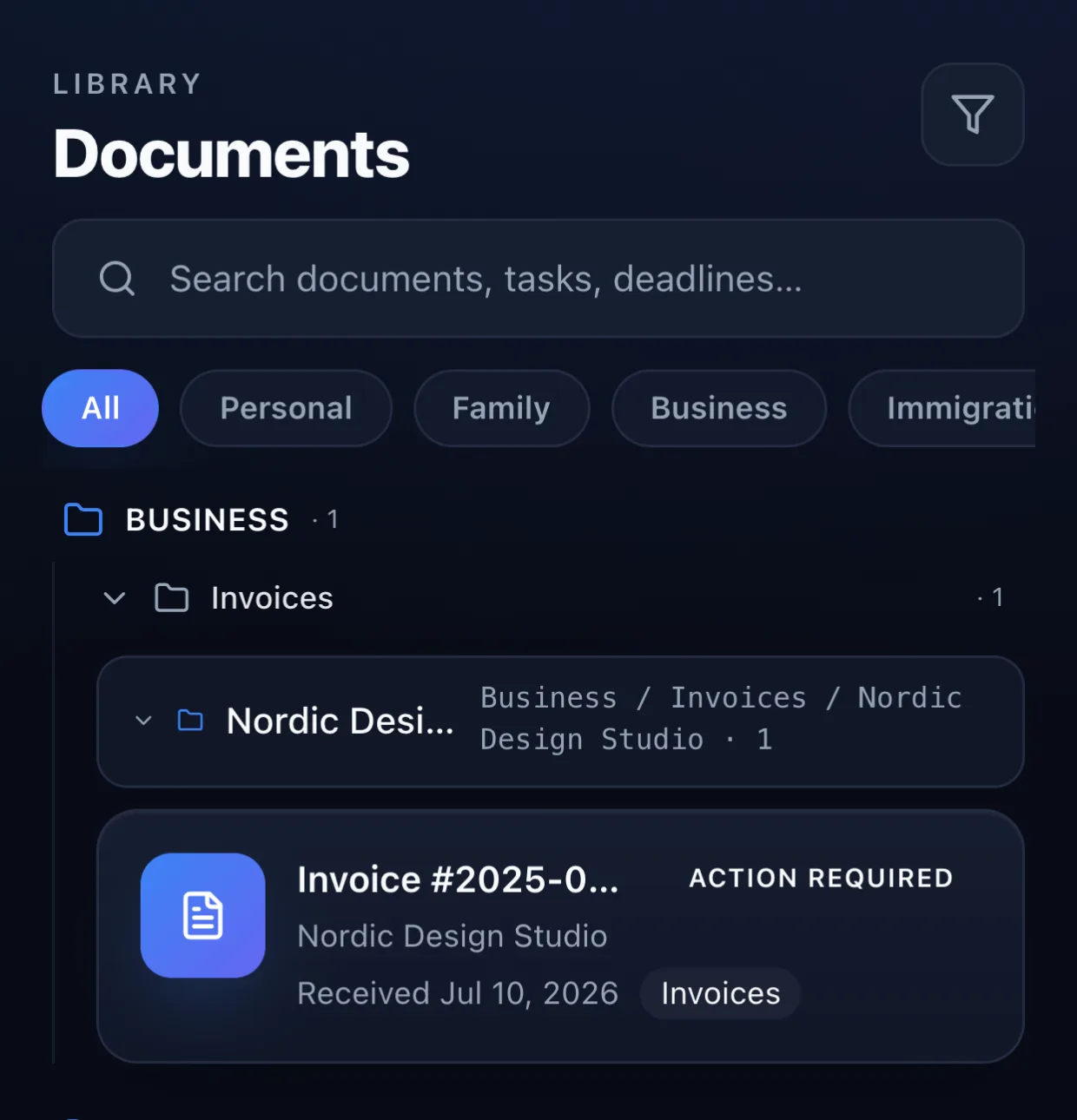Switch to the Family tab
Image resolution: width=1077 pixels, height=1120 pixels.
click(x=501, y=408)
